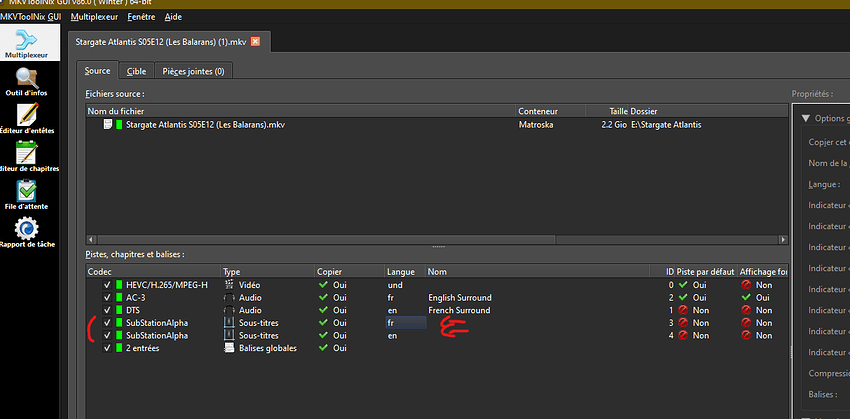Screen dimensions: 850x419
Task: Sort by the Conteneur column header
Action: (551, 111)
